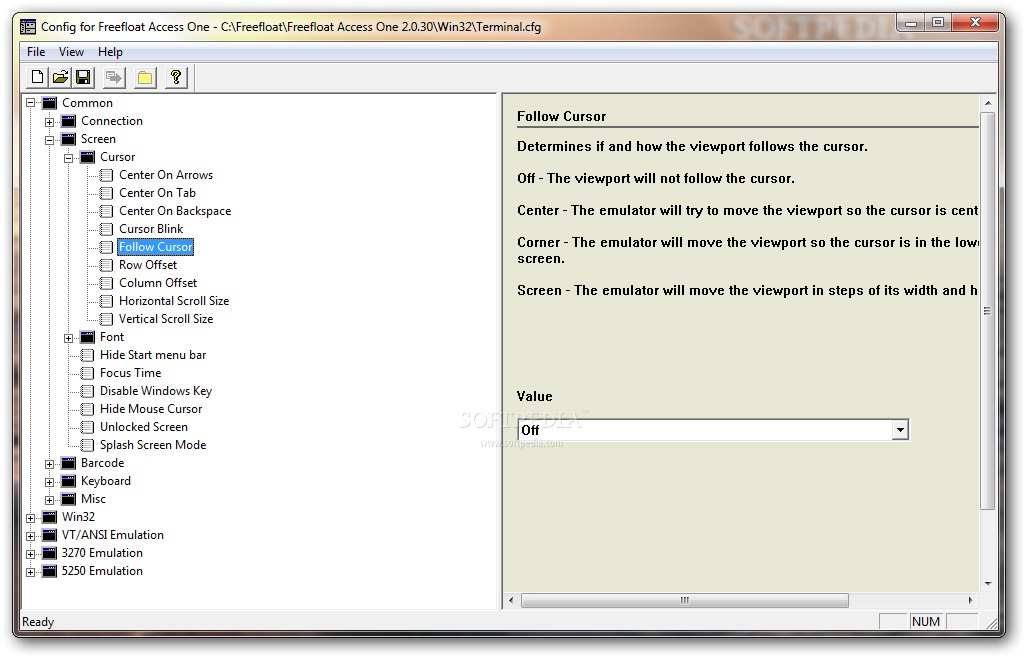Click the Common folder icon in the tree
The image size is (1026, 658).
point(50,103)
